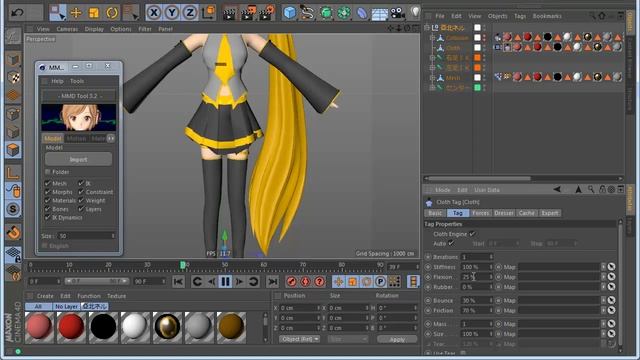Toggle the Cloth Engine checkbox
This screenshot has height=360, width=640.
pos(472,234)
